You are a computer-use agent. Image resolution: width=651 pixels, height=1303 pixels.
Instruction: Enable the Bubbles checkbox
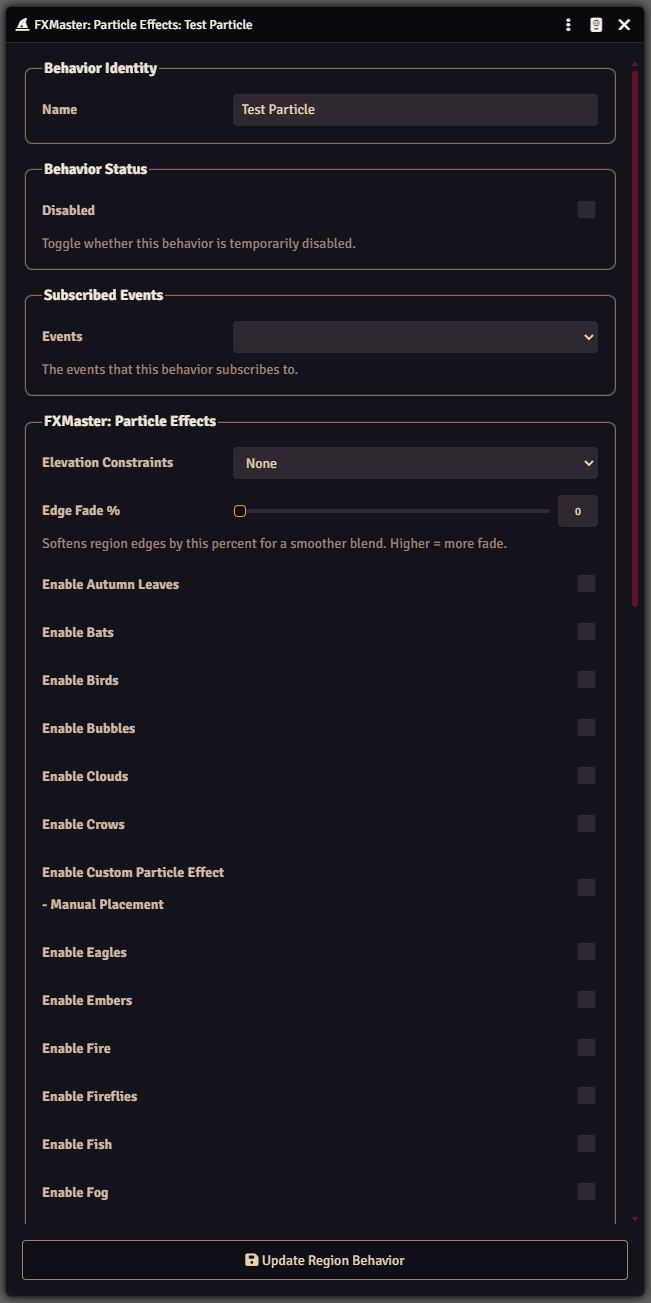[586, 728]
